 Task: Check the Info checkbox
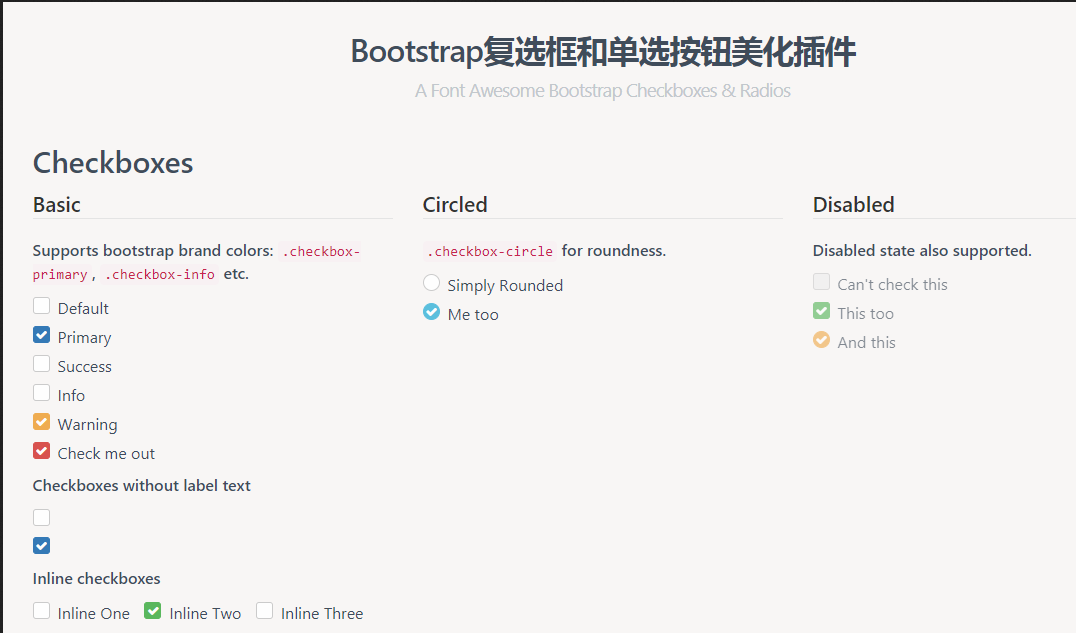coord(41,394)
